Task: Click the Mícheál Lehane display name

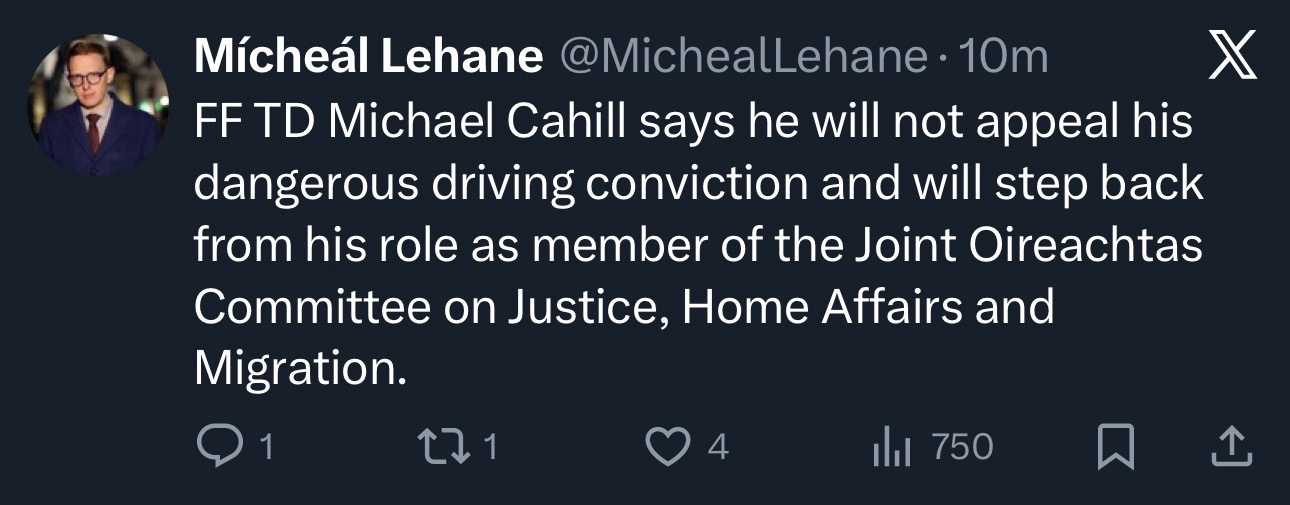Action: click(x=367, y=58)
